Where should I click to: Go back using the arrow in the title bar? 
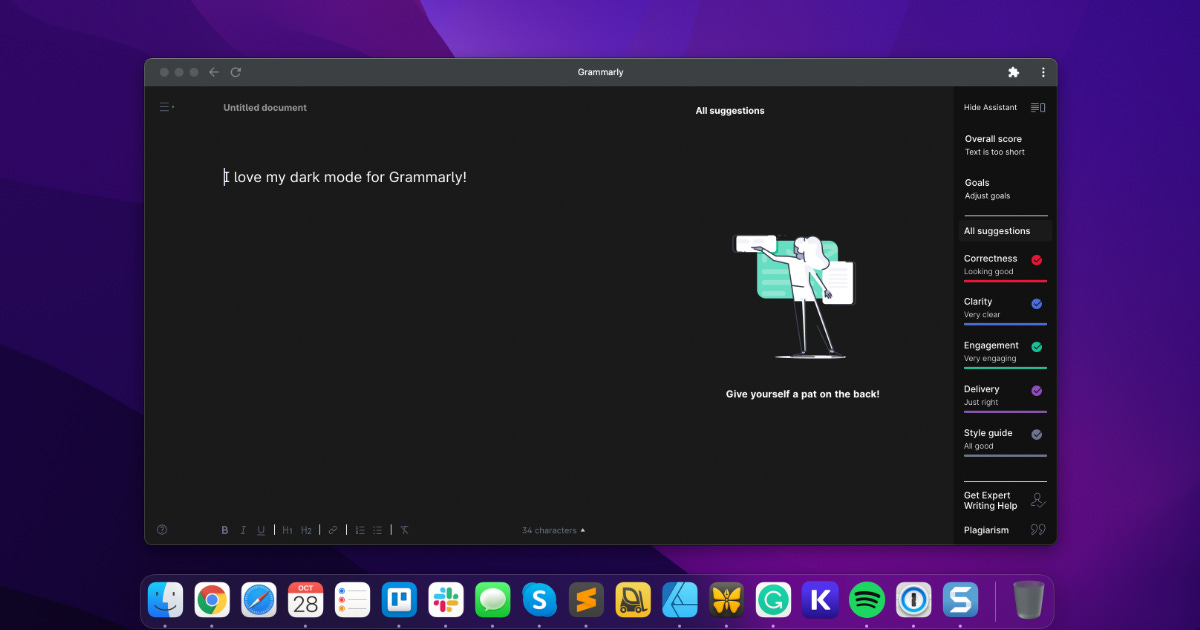tap(214, 72)
